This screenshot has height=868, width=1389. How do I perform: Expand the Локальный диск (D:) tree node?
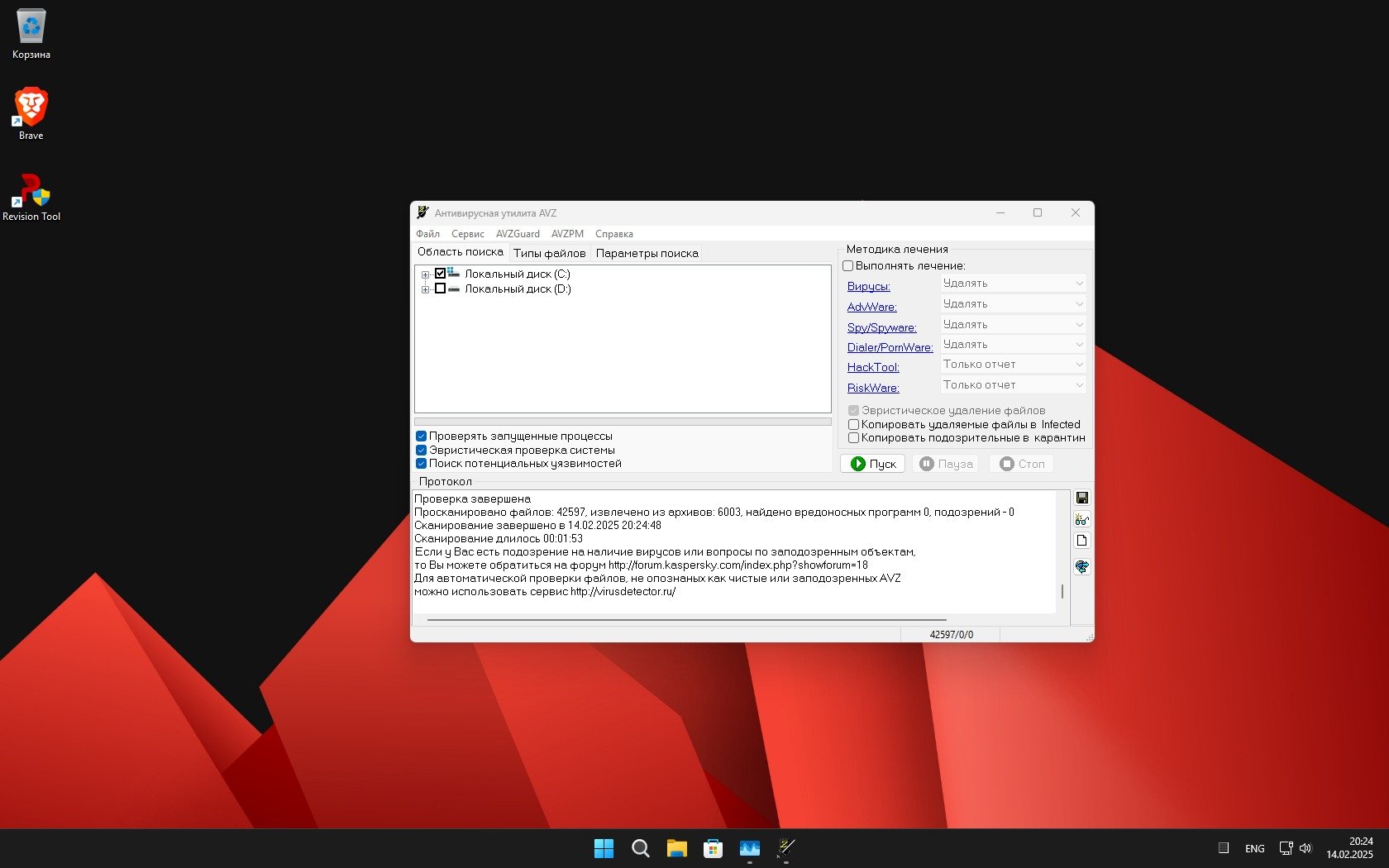click(425, 289)
